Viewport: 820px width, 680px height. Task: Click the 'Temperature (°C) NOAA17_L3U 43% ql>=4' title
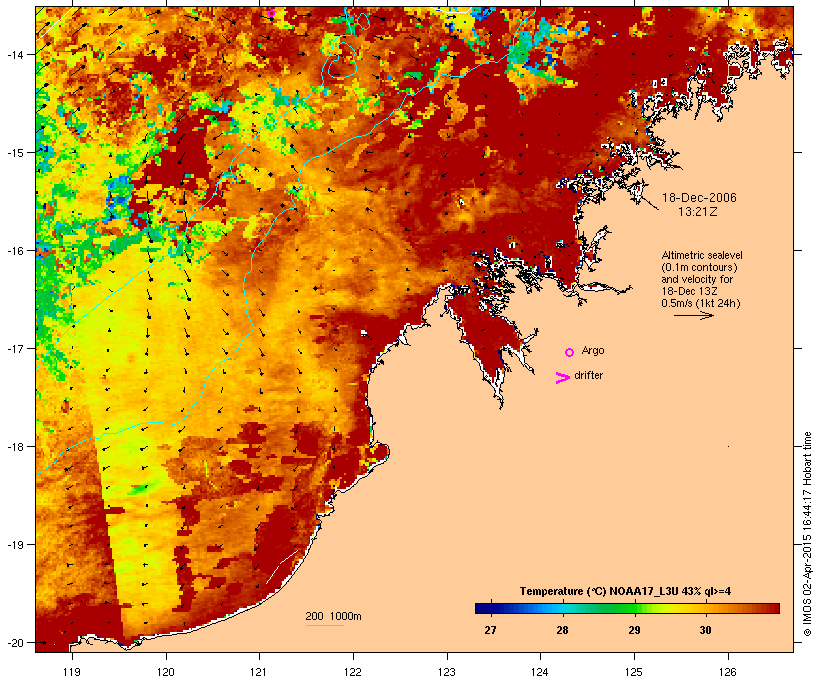click(x=625, y=591)
